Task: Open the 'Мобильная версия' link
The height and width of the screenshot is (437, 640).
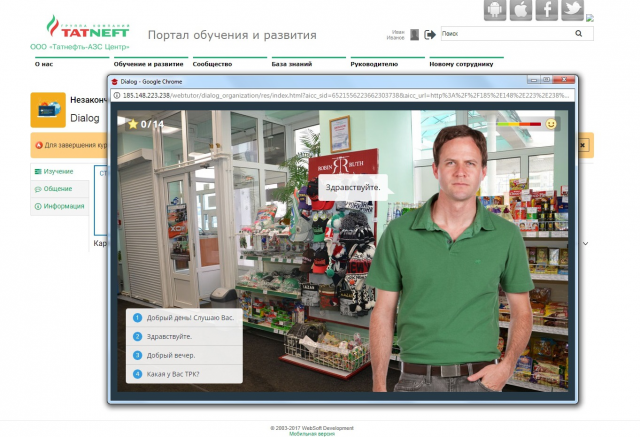Action: (312, 434)
